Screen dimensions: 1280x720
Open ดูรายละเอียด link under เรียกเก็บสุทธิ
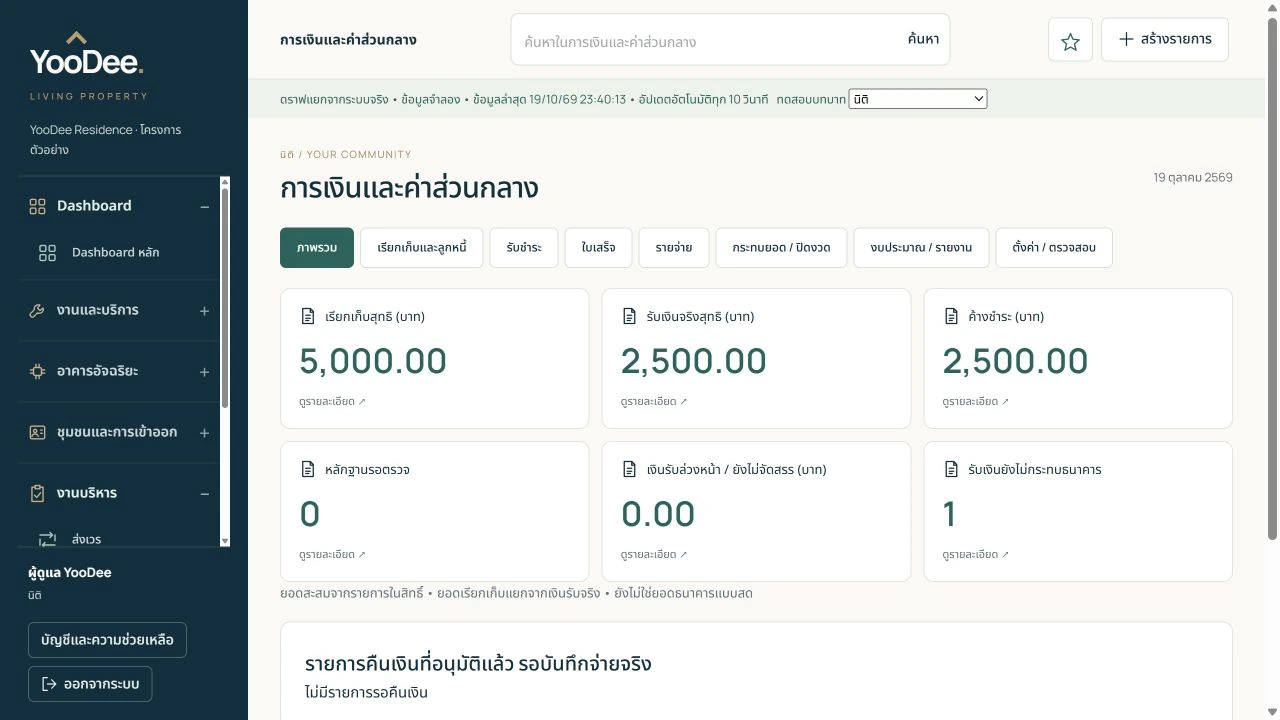332,402
